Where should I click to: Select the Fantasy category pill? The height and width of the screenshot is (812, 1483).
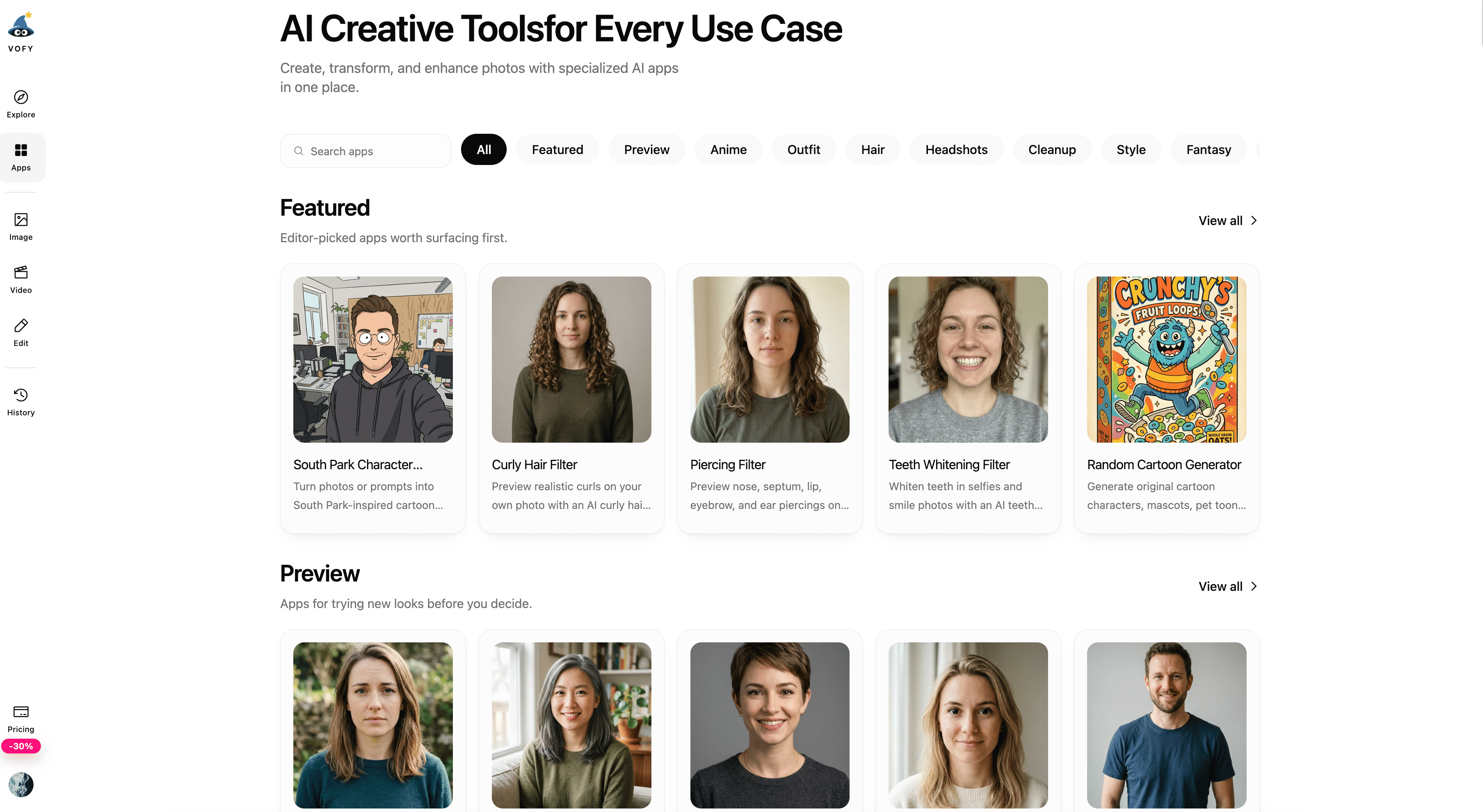pyautogui.click(x=1208, y=150)
